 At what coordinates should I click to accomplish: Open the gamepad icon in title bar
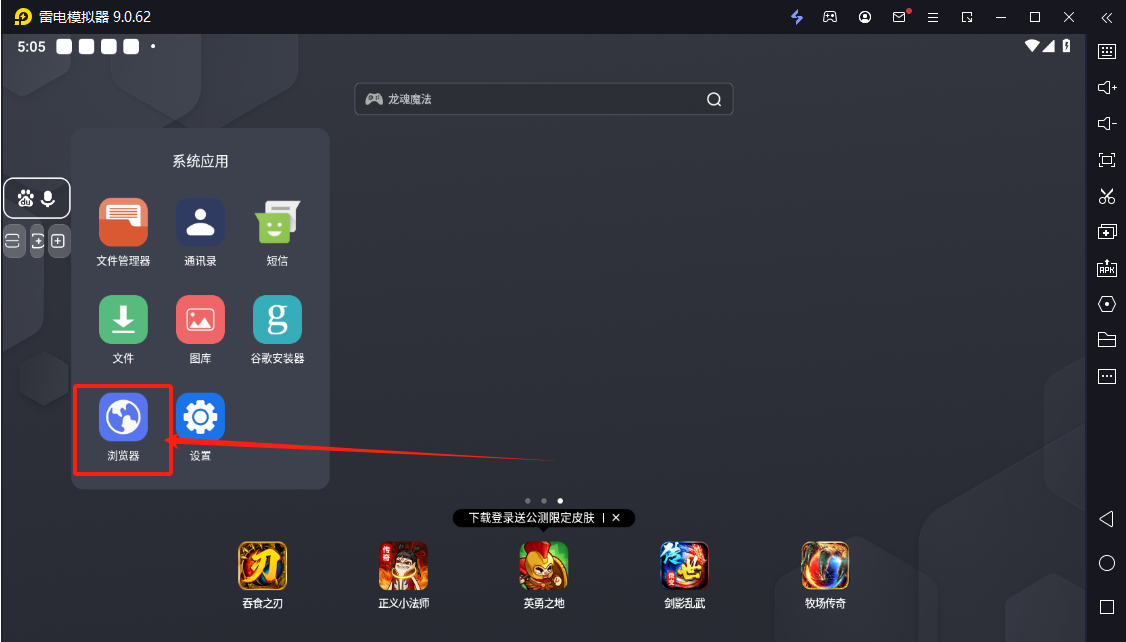tap(830, 17)
